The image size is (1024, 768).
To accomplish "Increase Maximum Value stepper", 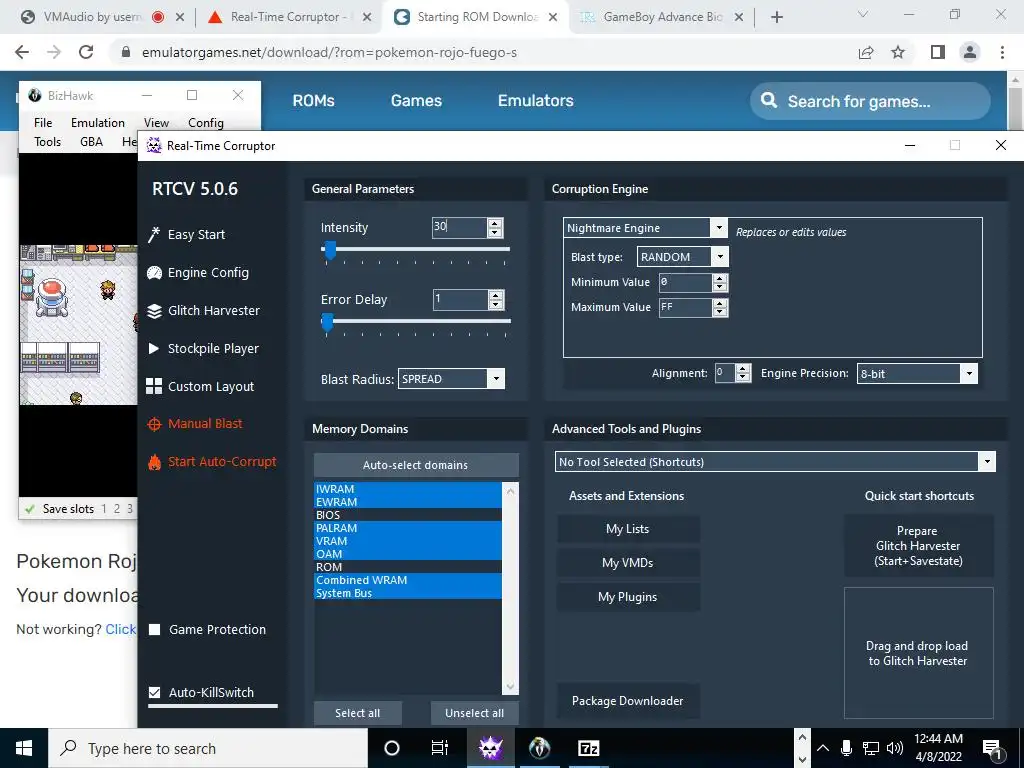I will point(720,303).
